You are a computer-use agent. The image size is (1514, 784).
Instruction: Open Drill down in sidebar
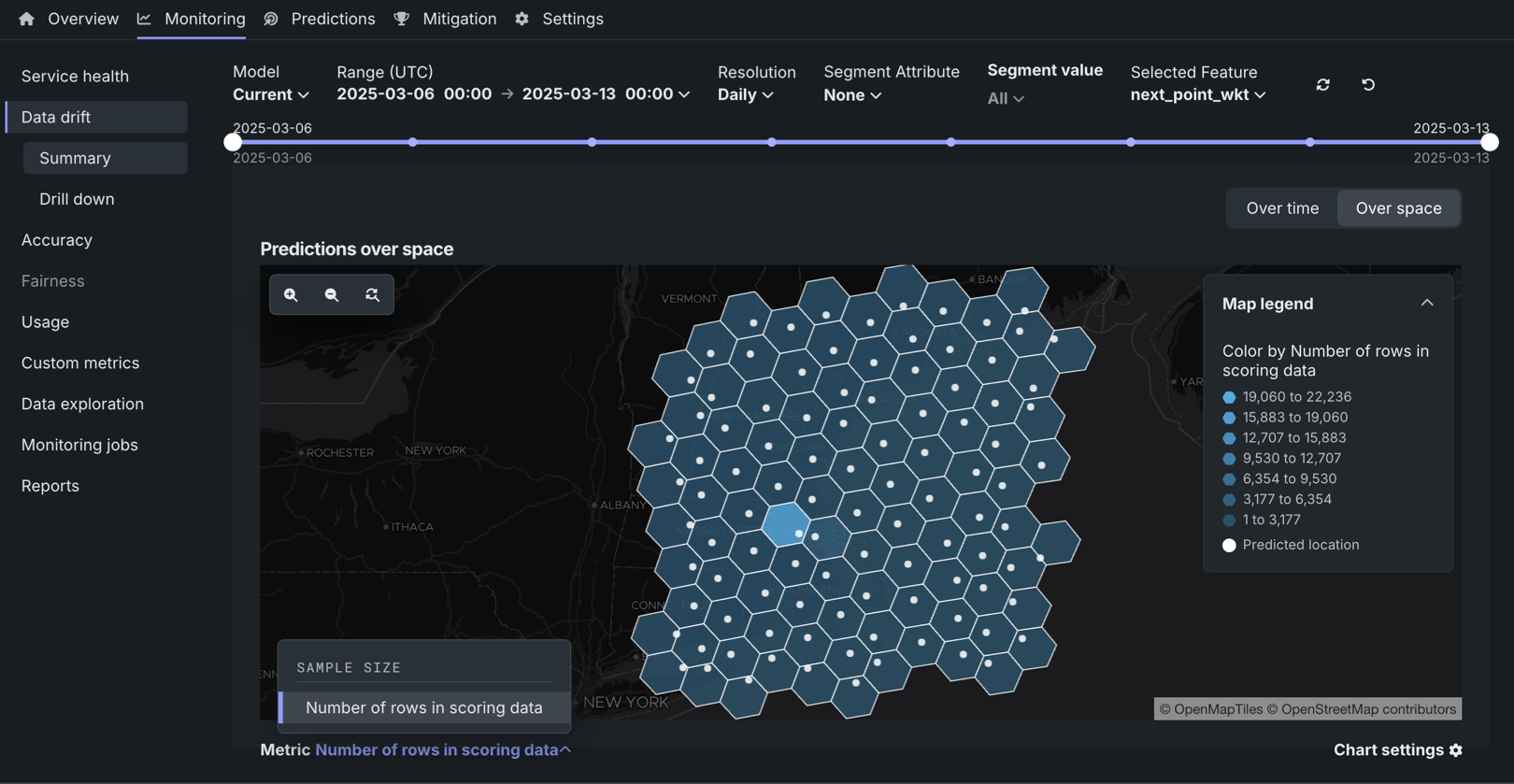(x=77, y=199)
